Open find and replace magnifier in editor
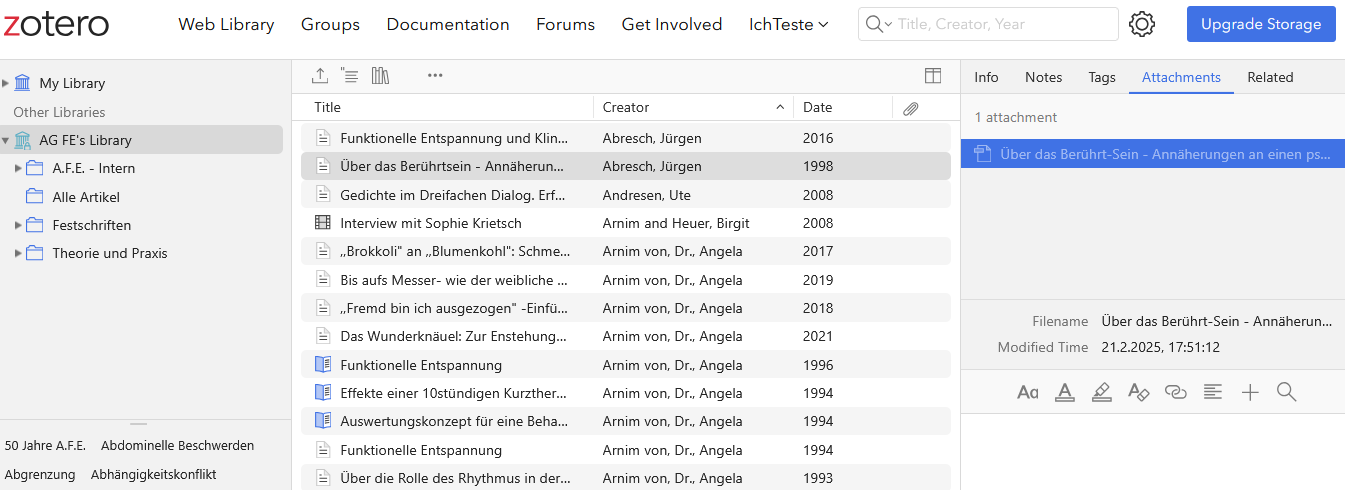This screenshot has height=490, width=1345. pyautogui.click(x=1287, y=392)
